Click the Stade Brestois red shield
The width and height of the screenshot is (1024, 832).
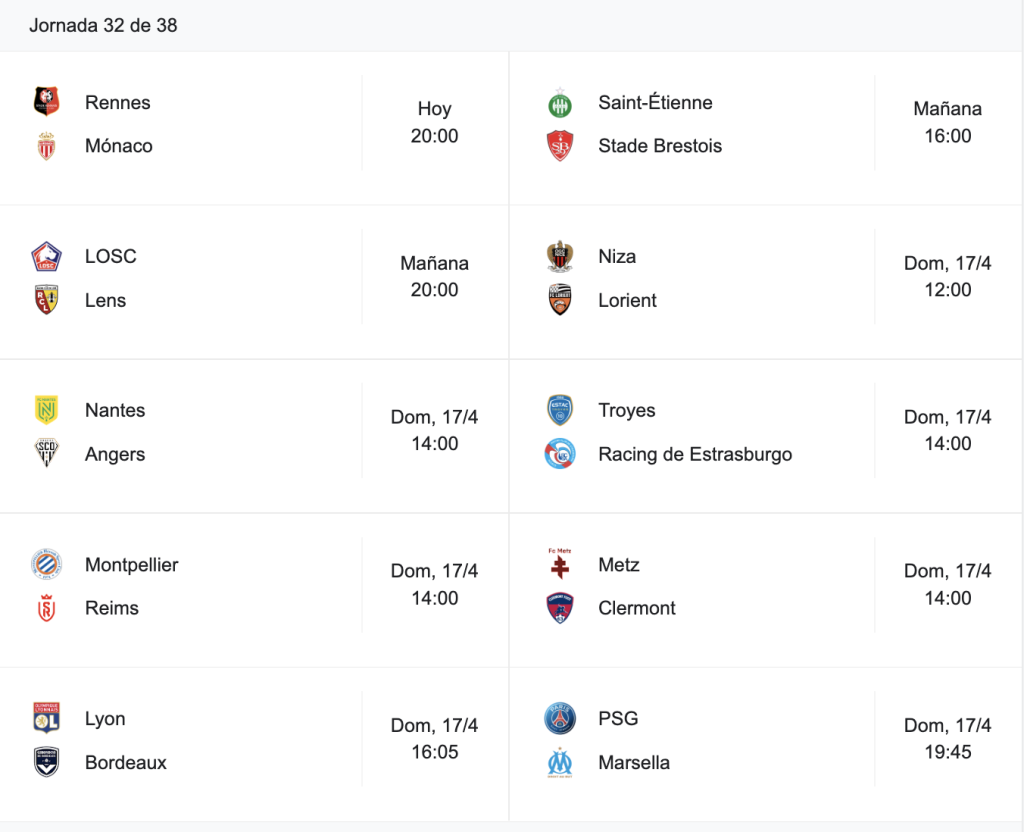560,146
